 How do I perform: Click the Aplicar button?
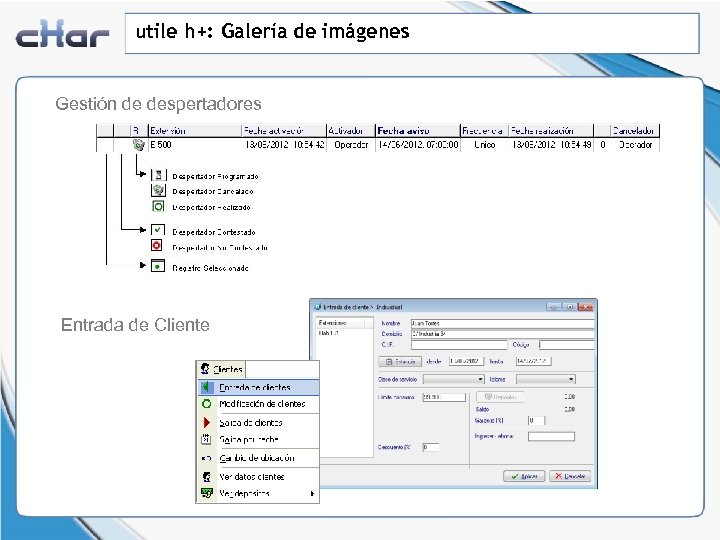(524, 476)
